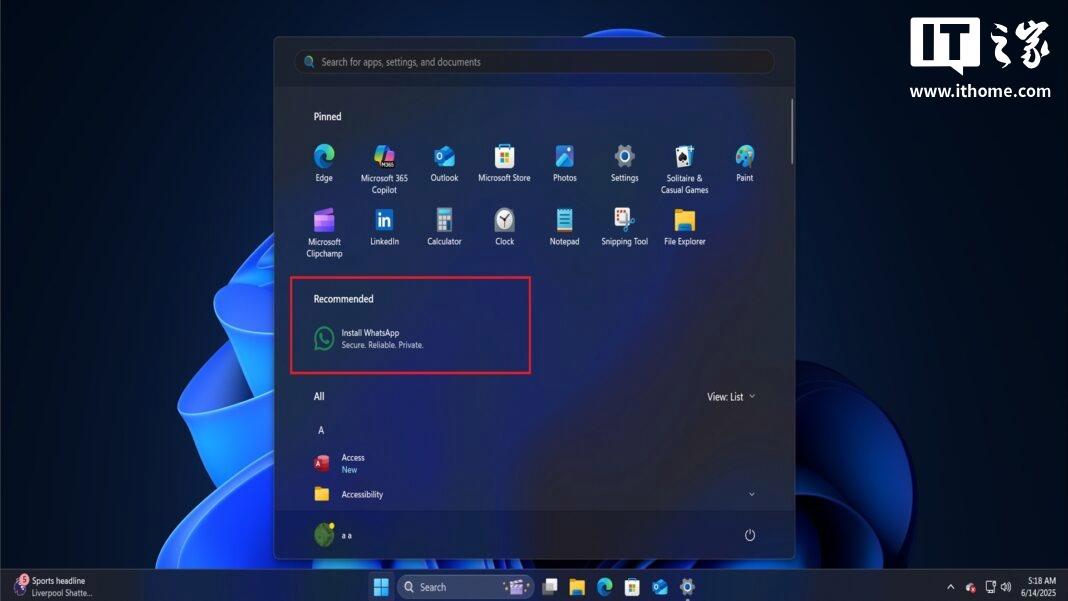Launch Microsoft 365 Copilot pinned app
Screen dimensions: 1068x601
coord(384,169)
